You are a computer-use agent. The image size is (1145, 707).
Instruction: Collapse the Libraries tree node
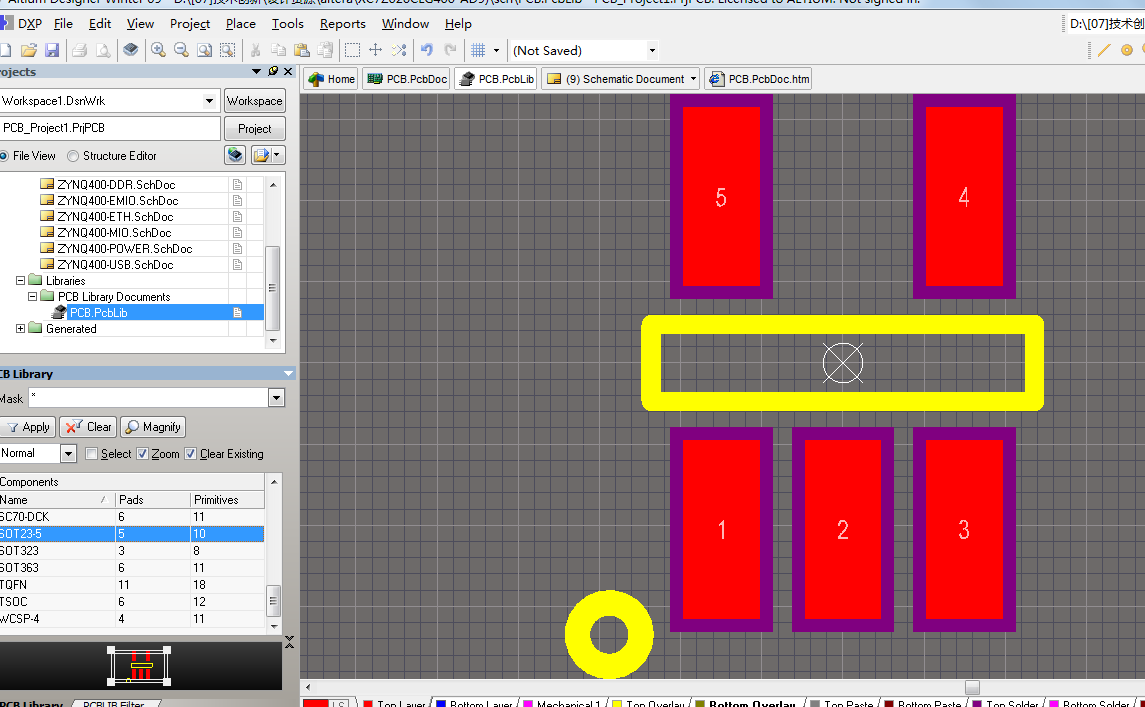click(20, 280)
